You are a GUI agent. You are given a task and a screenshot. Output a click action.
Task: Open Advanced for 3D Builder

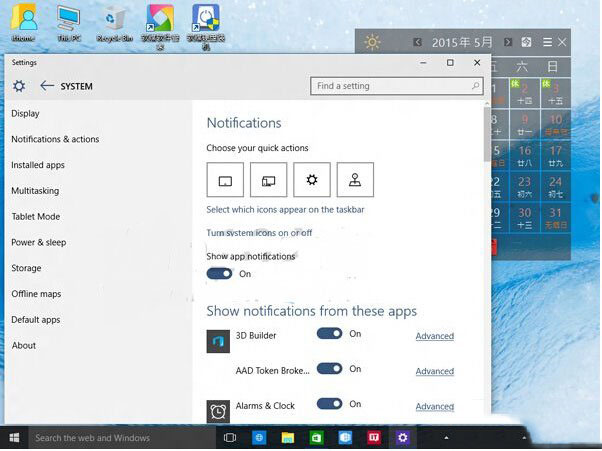coord(435,336)
